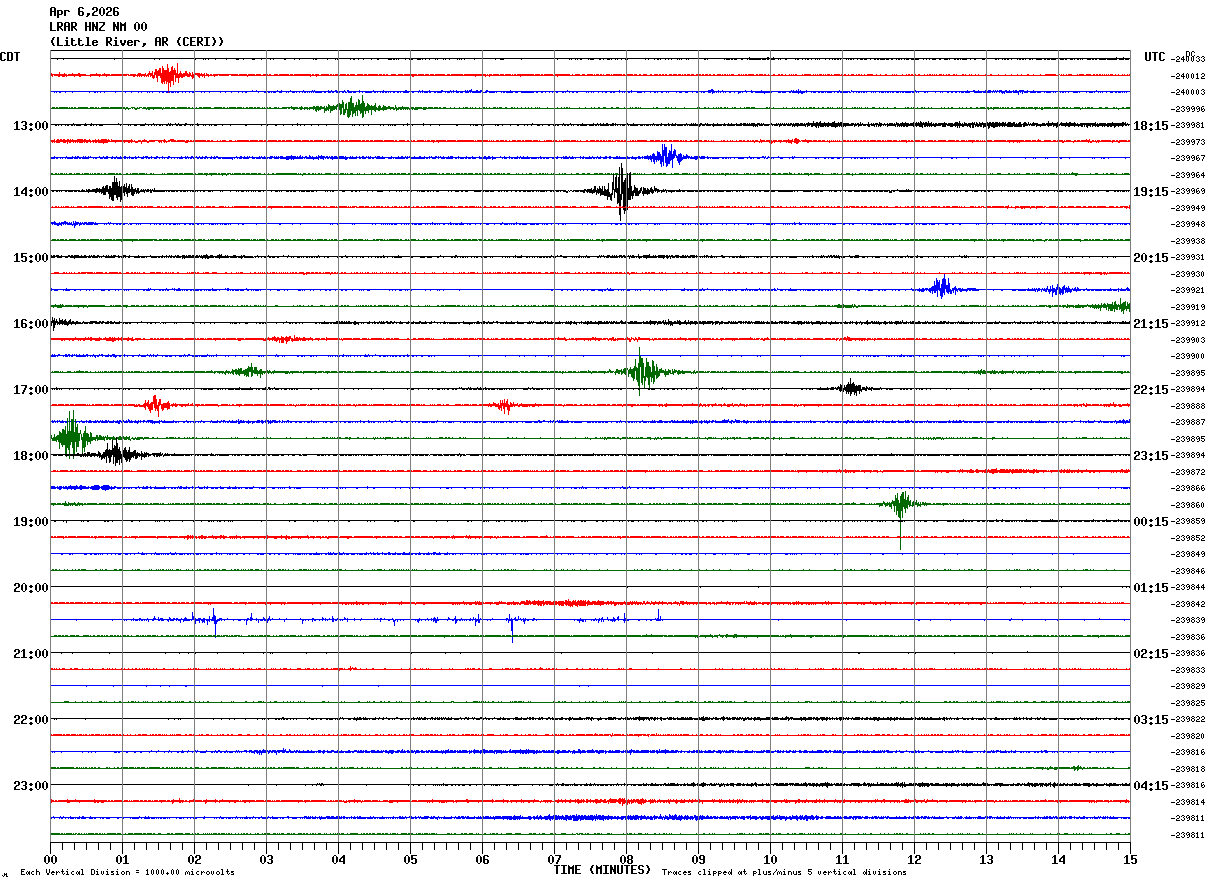Select the DC offset value -239822
The height and width of the screenshot is (886, 1210).
coord(1188,720)
